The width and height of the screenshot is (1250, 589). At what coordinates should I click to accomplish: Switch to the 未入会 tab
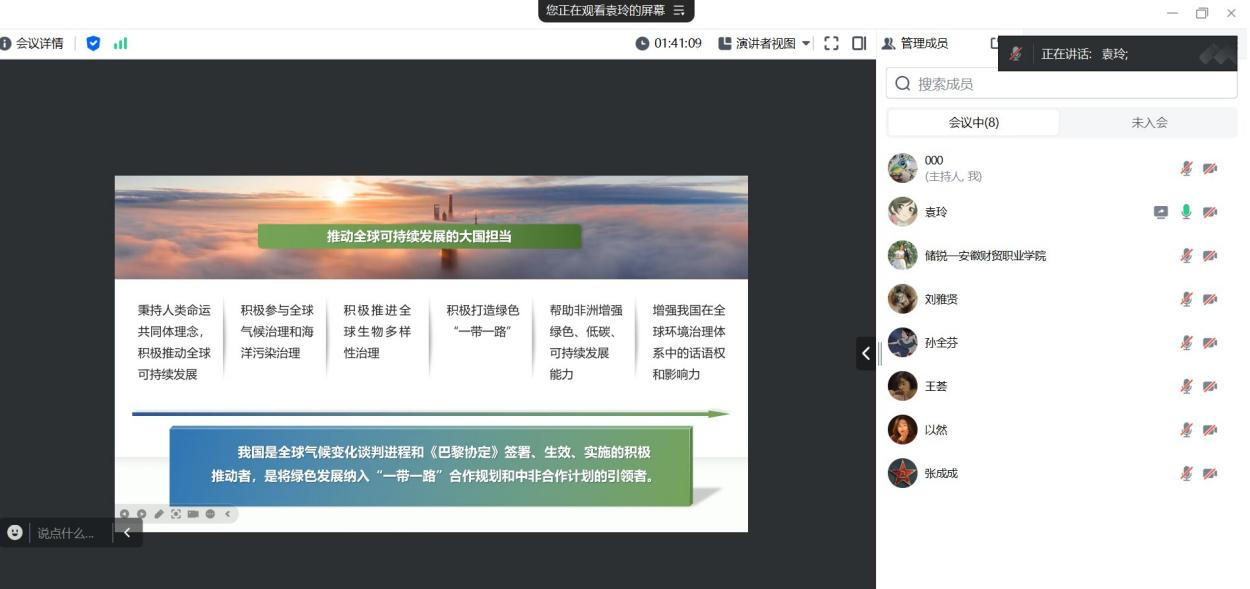click(x=1149, y=122)
